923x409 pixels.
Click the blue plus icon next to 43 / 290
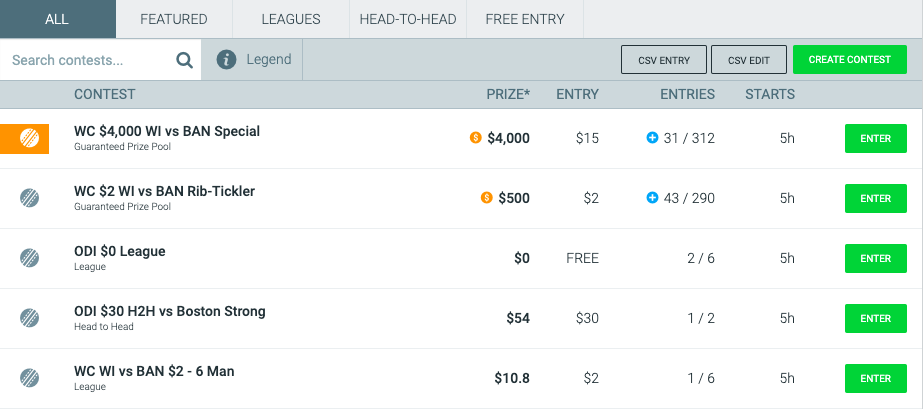click(652, 198)
